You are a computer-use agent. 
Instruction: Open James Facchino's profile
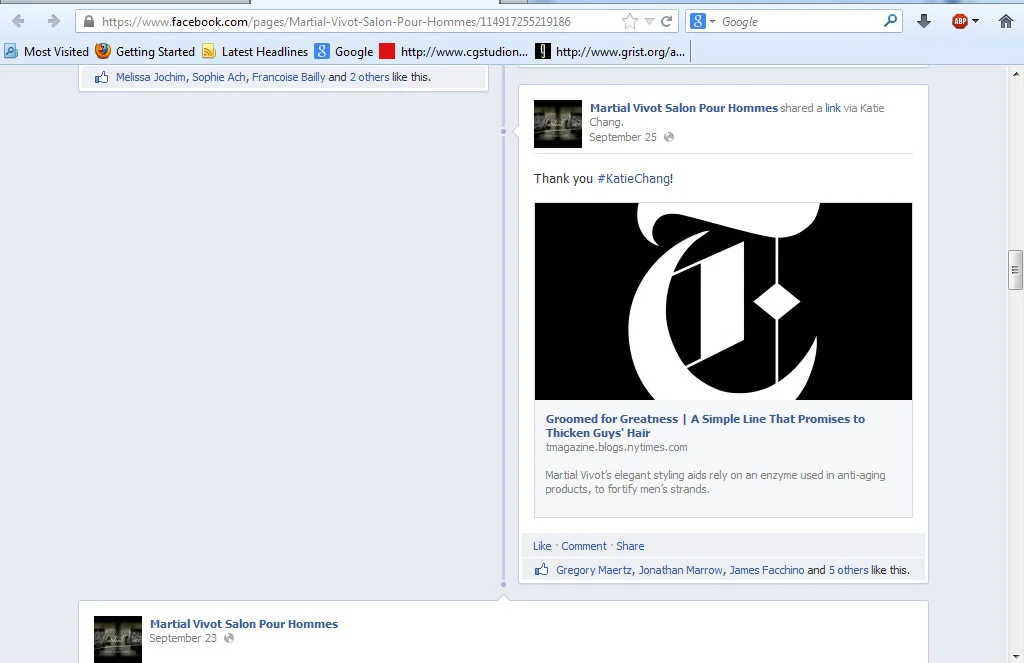click(x=767, y=570)
